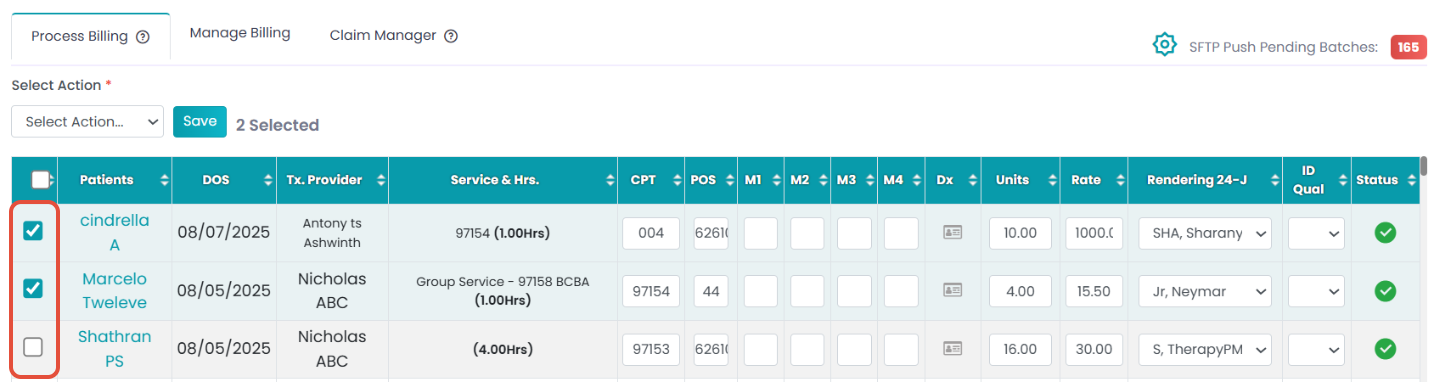Check the Shathran PS row checkbox
This screenshot has width=1434, height=382.
click(x=33, y=347)
